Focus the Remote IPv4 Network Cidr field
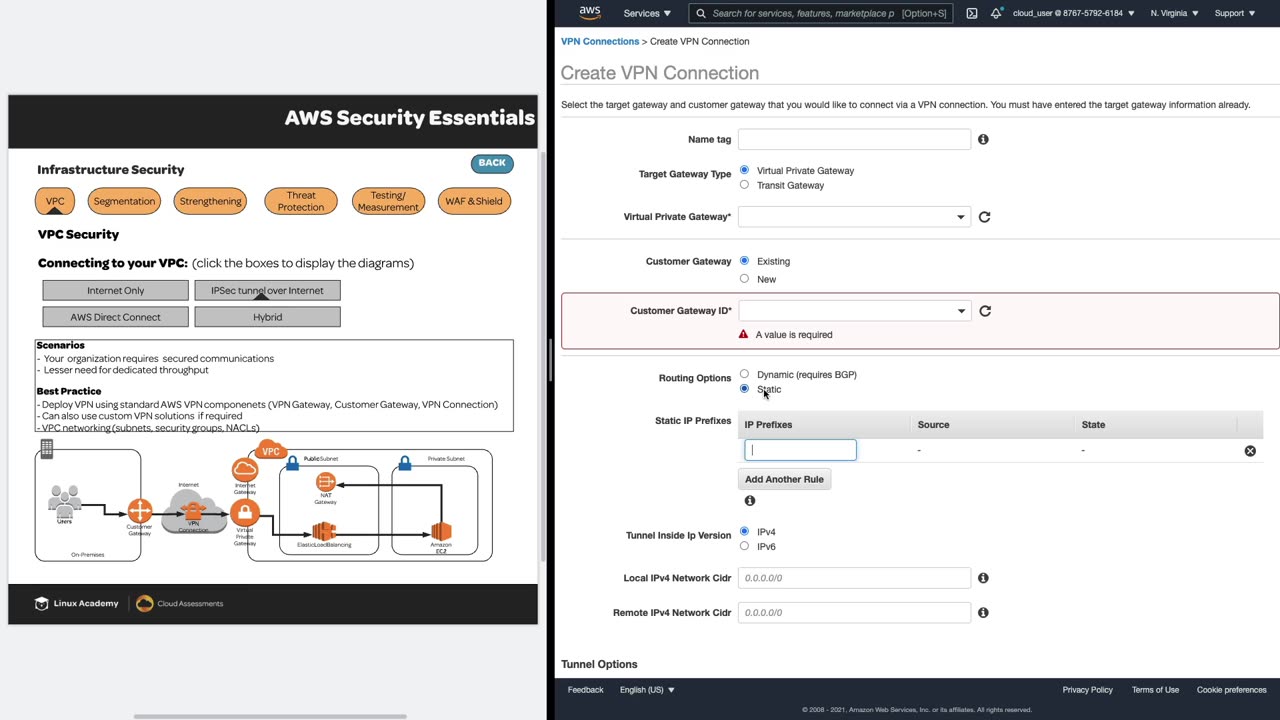This screenshot has height=720, width=1280. [x=854, y=613]
